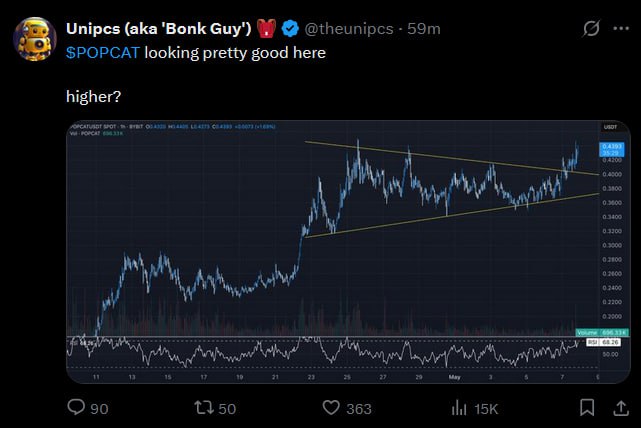Click the Unipcs robot profile avatar
This screenshot has width=641, height=428.
[35, 39]
